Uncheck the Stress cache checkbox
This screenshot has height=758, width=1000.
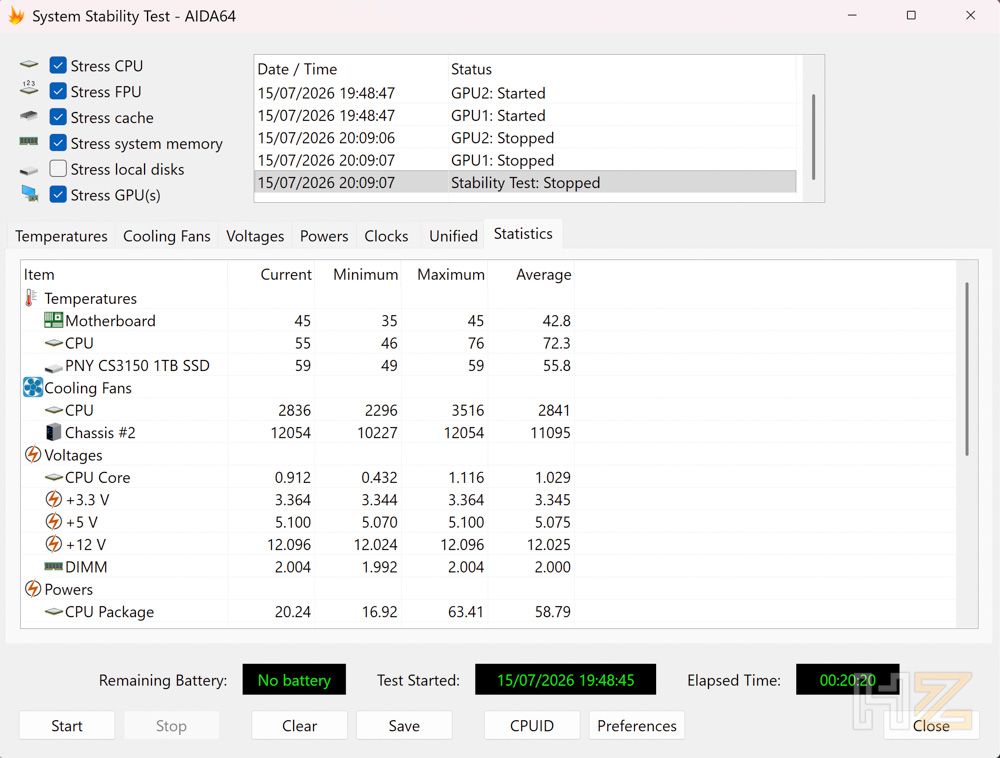click(58, 117)
